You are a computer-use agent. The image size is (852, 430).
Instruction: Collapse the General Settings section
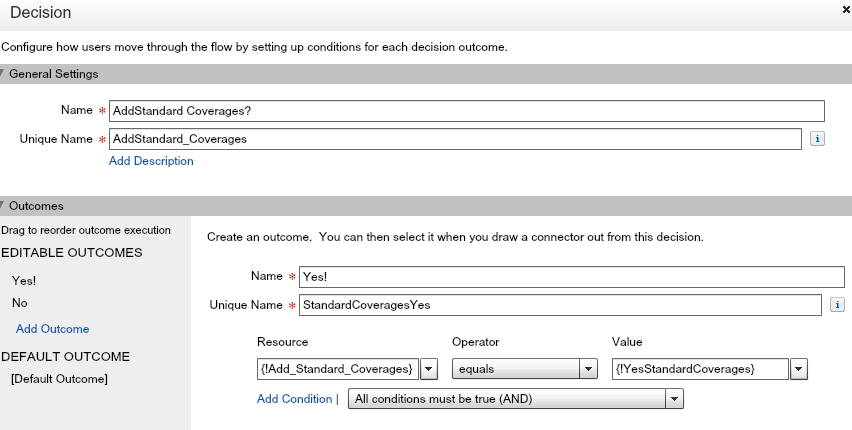(x=4, y=74)
